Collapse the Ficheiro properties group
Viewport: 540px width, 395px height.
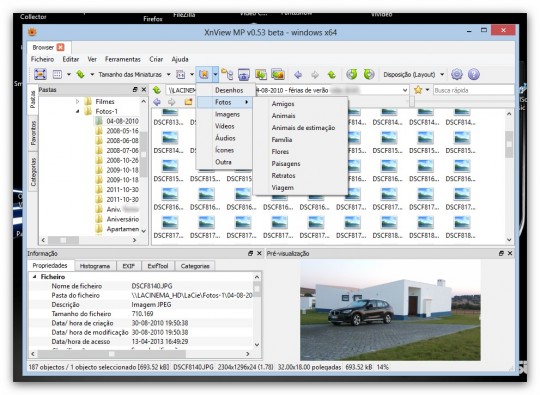(x=34, y=277)
